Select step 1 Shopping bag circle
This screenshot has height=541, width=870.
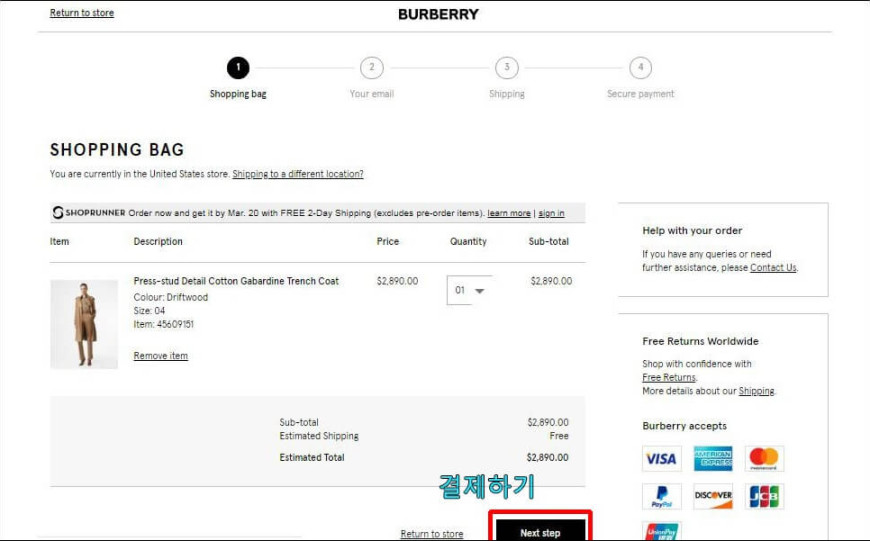(x=238, y=68)
